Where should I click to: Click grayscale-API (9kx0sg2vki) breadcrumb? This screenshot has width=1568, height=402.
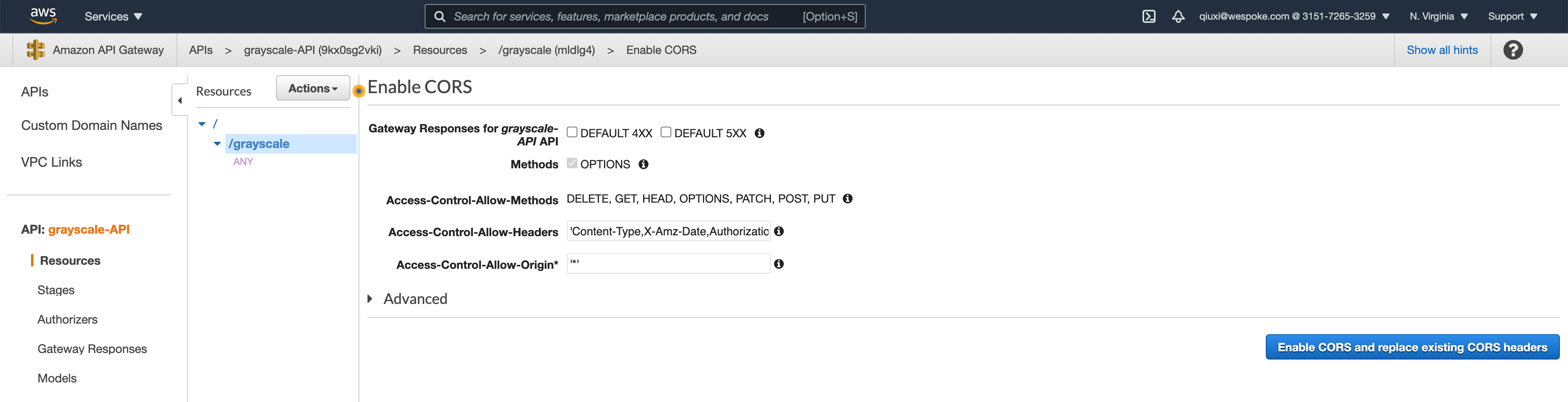pyautogui.click(x=313, y=50)
